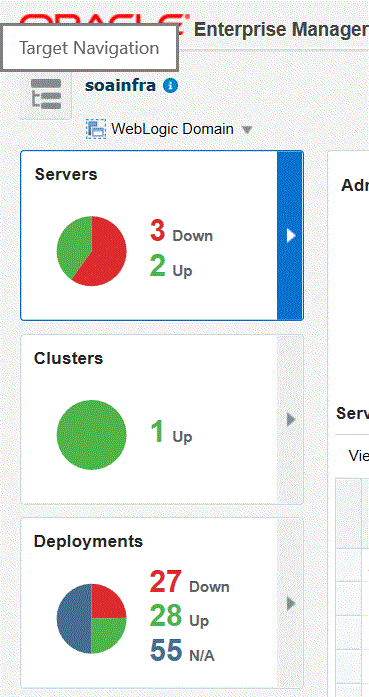Click the soainfra domain name

[120, 85]
